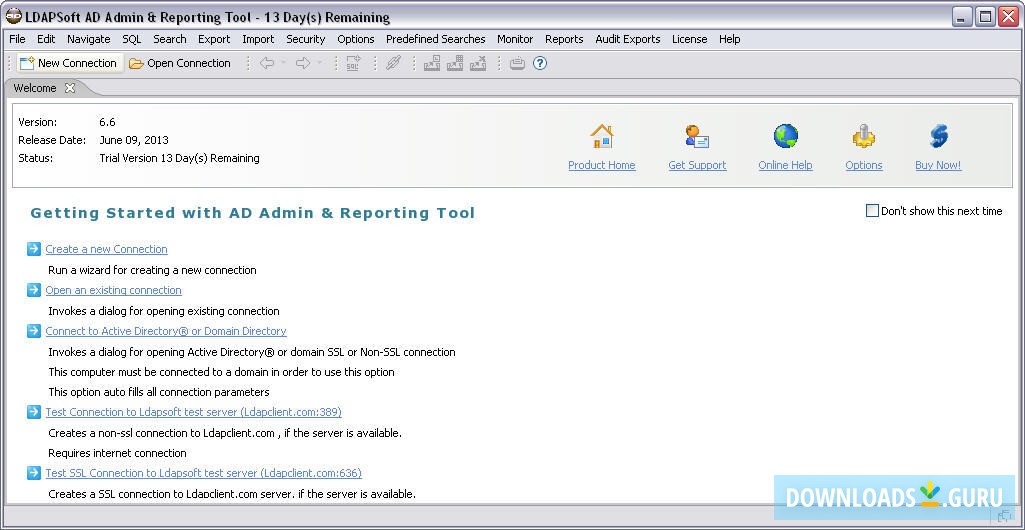Click the New Connection toolbar button
The height and width of the screenshot is (530, 1025).
click(69, 63)
